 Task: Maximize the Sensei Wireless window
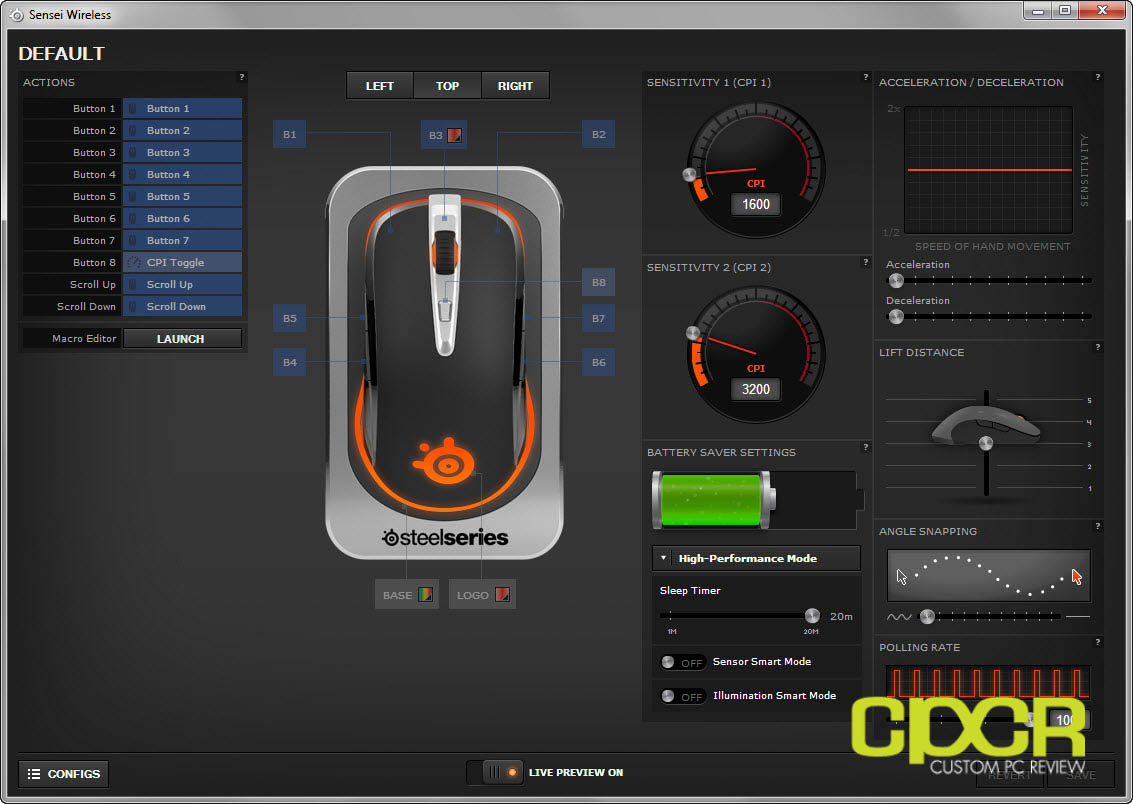coord(1065,11)
